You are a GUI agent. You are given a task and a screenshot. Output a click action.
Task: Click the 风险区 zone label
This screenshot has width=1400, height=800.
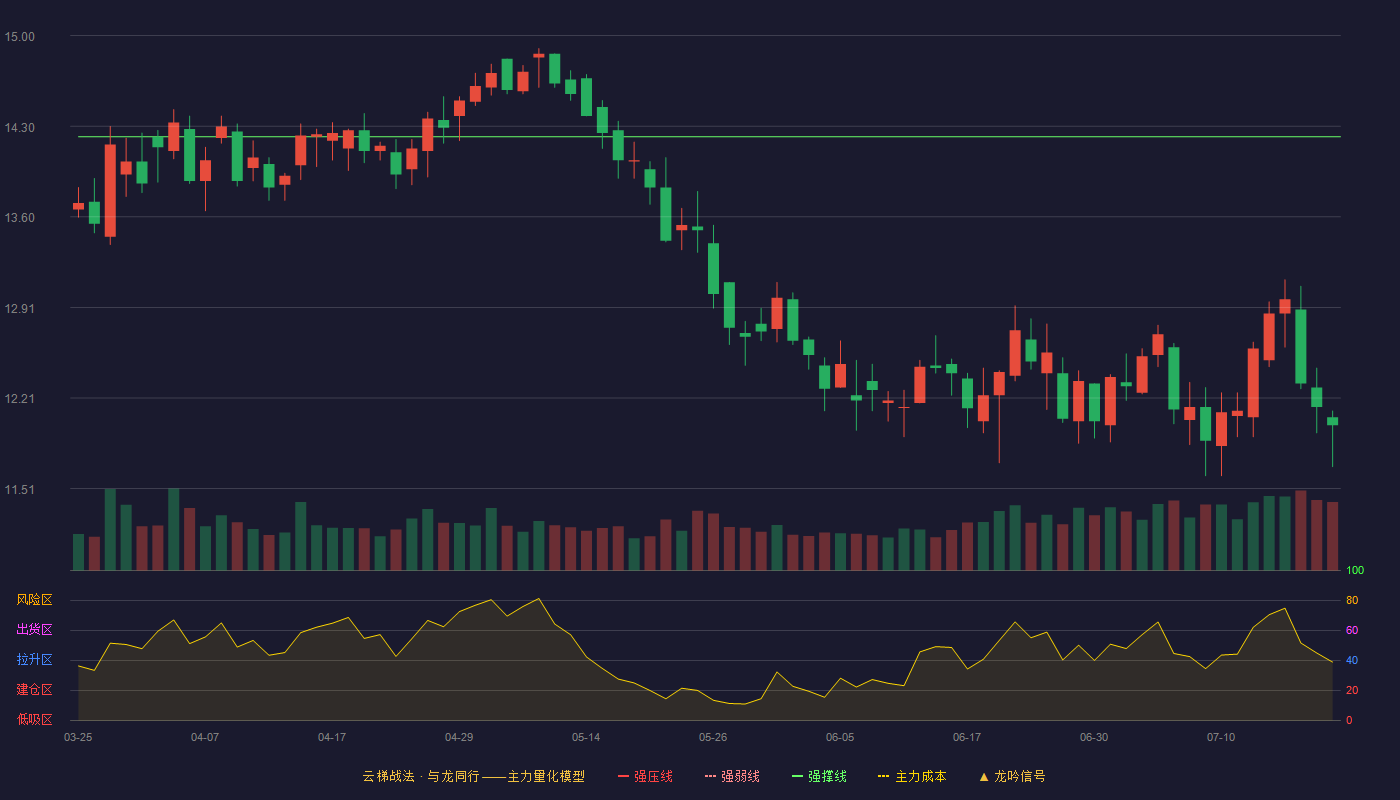coord(34,600)
